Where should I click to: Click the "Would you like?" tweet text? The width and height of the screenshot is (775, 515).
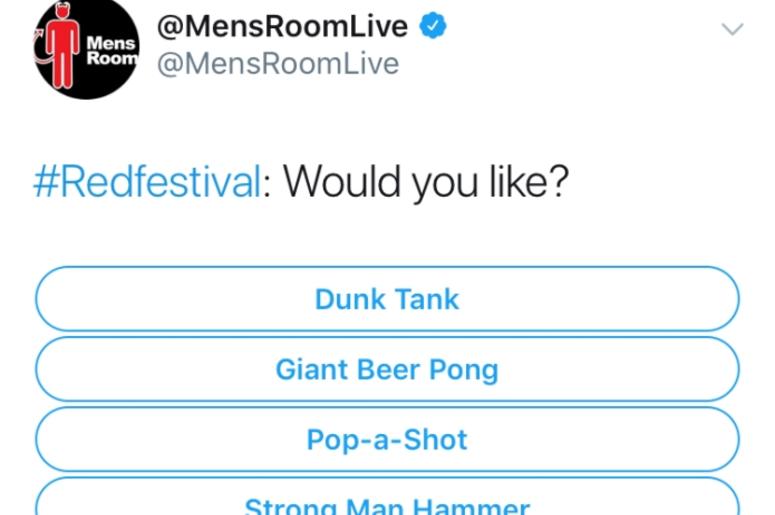[426, 183]
